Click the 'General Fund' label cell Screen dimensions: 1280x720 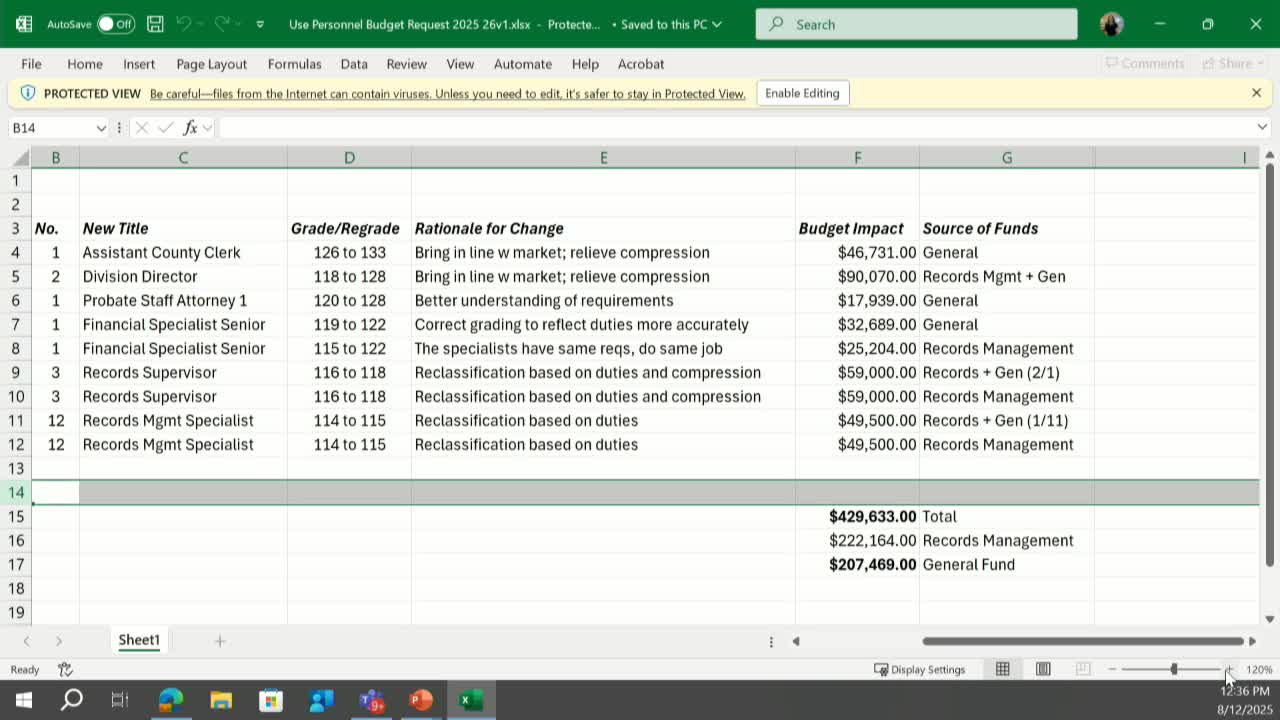(x=1007, y=565)
